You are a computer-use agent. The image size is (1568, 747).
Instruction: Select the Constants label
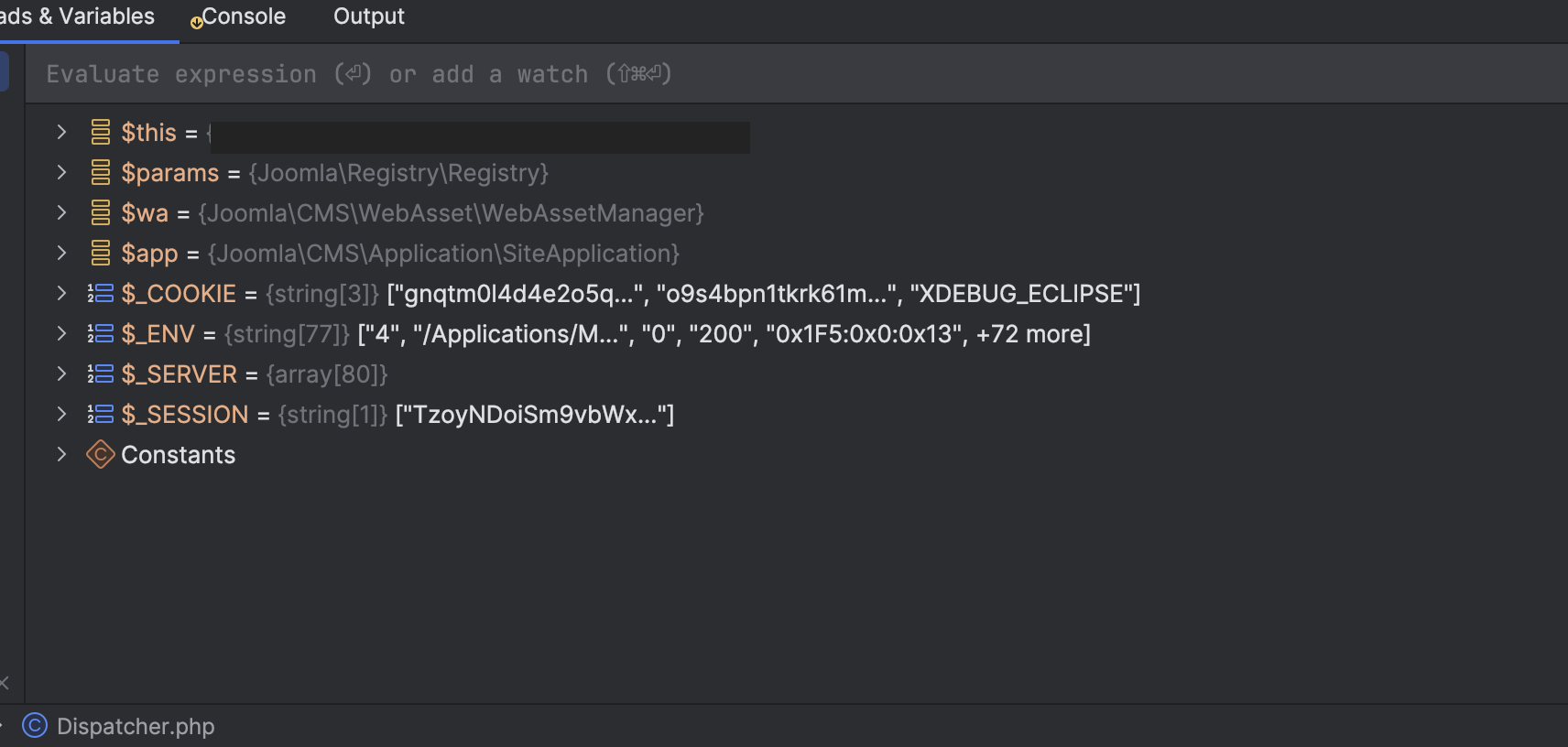coord(179,455)
